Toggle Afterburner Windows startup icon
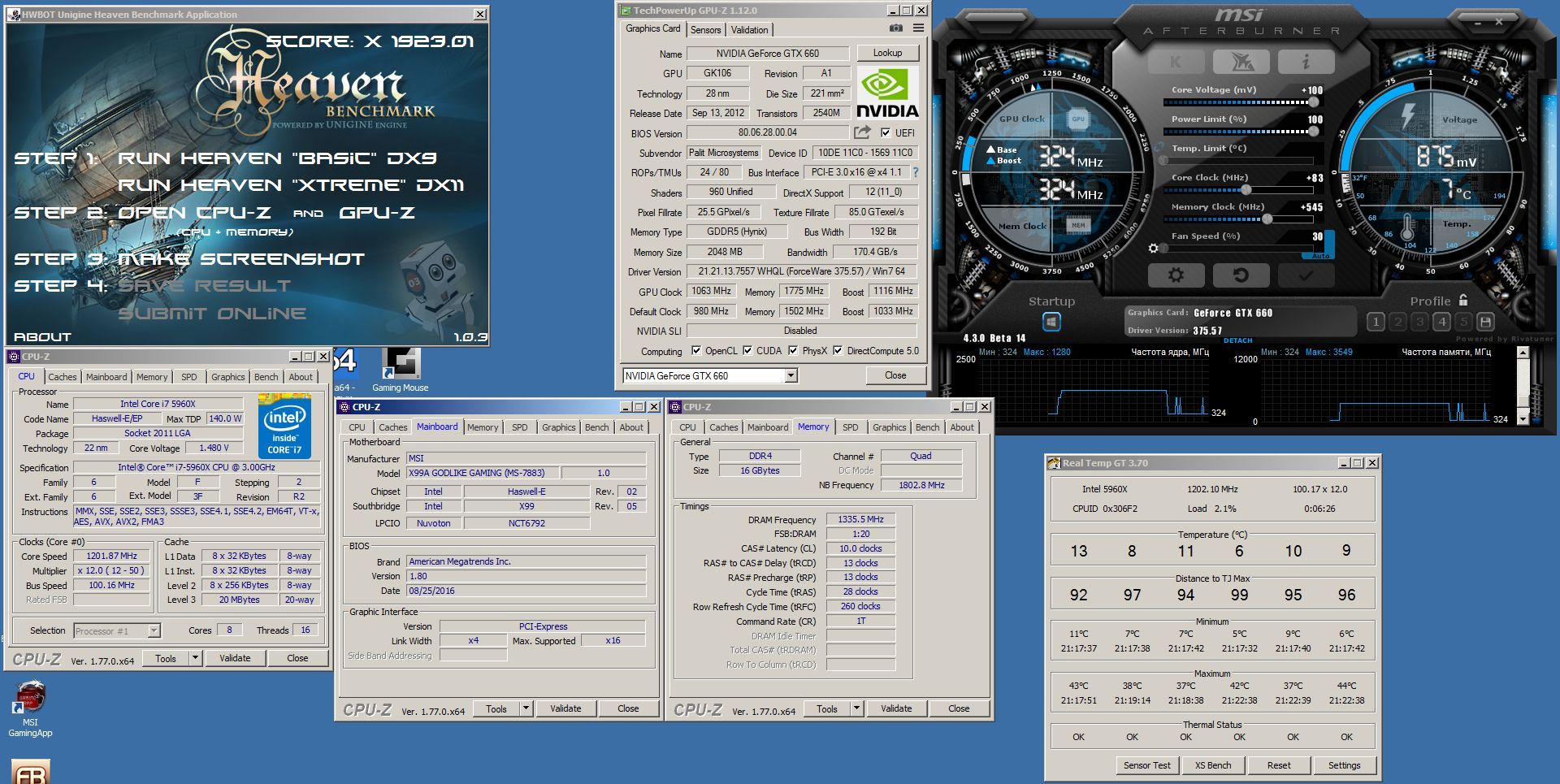The height and width of the screenshot is (784, 1560). click(x=1051, y=323)
